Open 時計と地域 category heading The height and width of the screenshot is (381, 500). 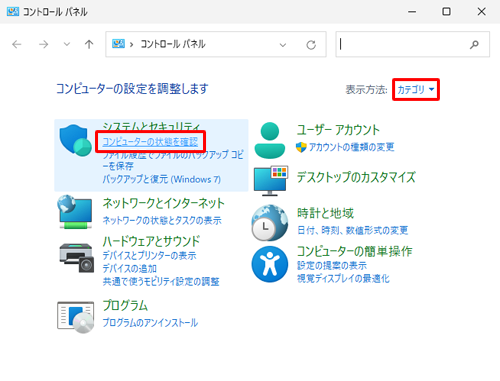325,213
